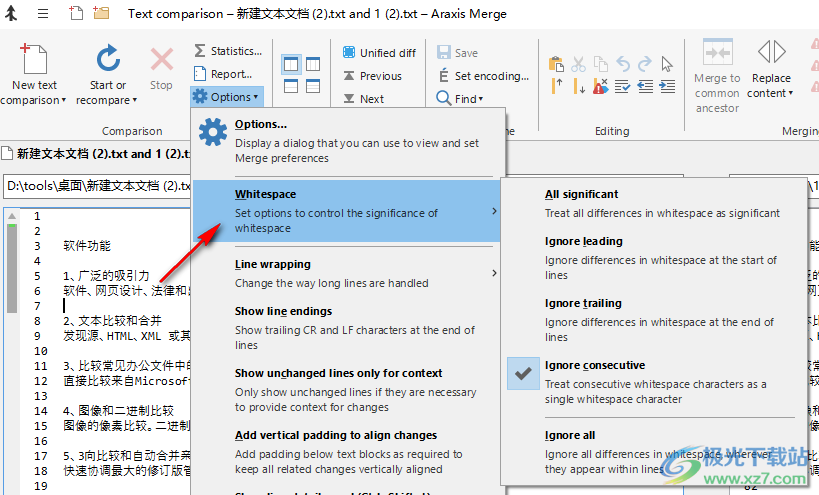Viewport: 819px width, 495px height.
Task: Click the Copy pages icon
Action: (x=601, y=64)
